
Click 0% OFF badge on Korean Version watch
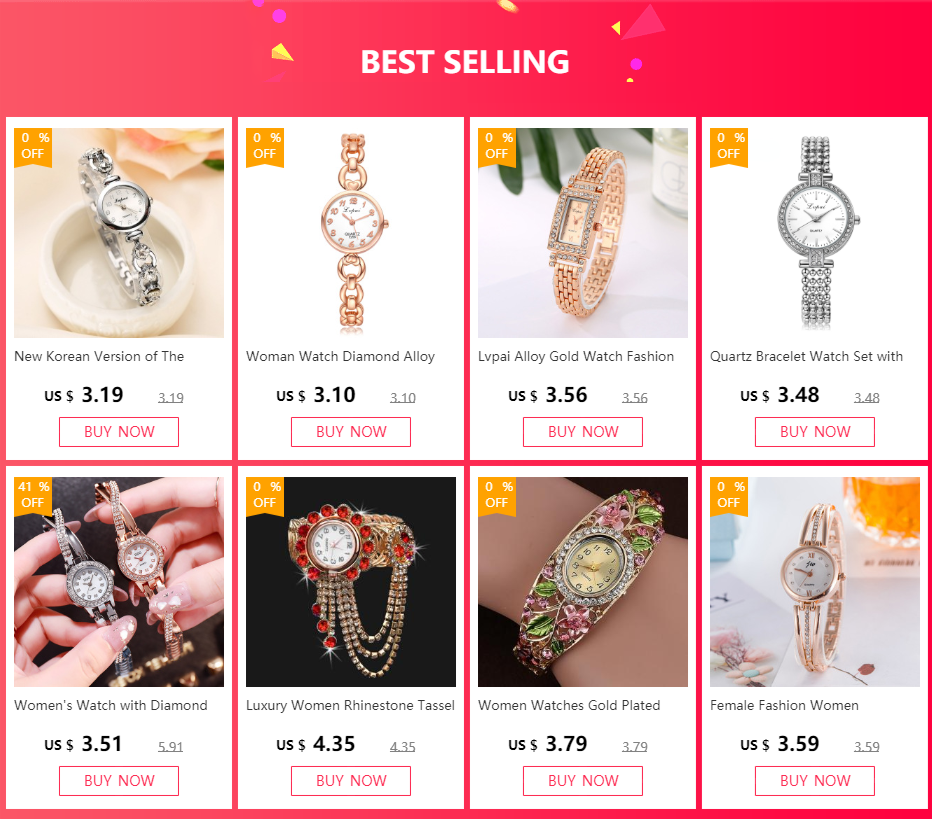pos(33,147)
